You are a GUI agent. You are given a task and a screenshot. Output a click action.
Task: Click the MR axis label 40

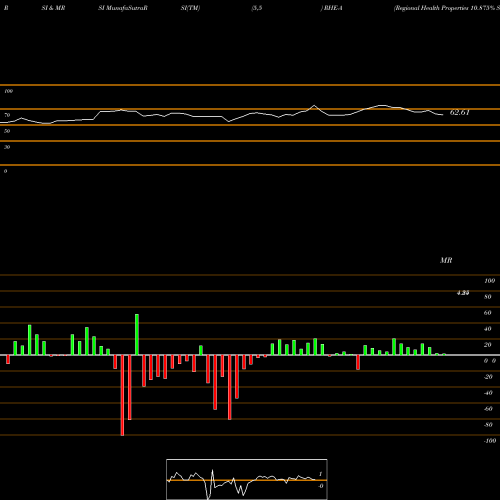point(488,329)
